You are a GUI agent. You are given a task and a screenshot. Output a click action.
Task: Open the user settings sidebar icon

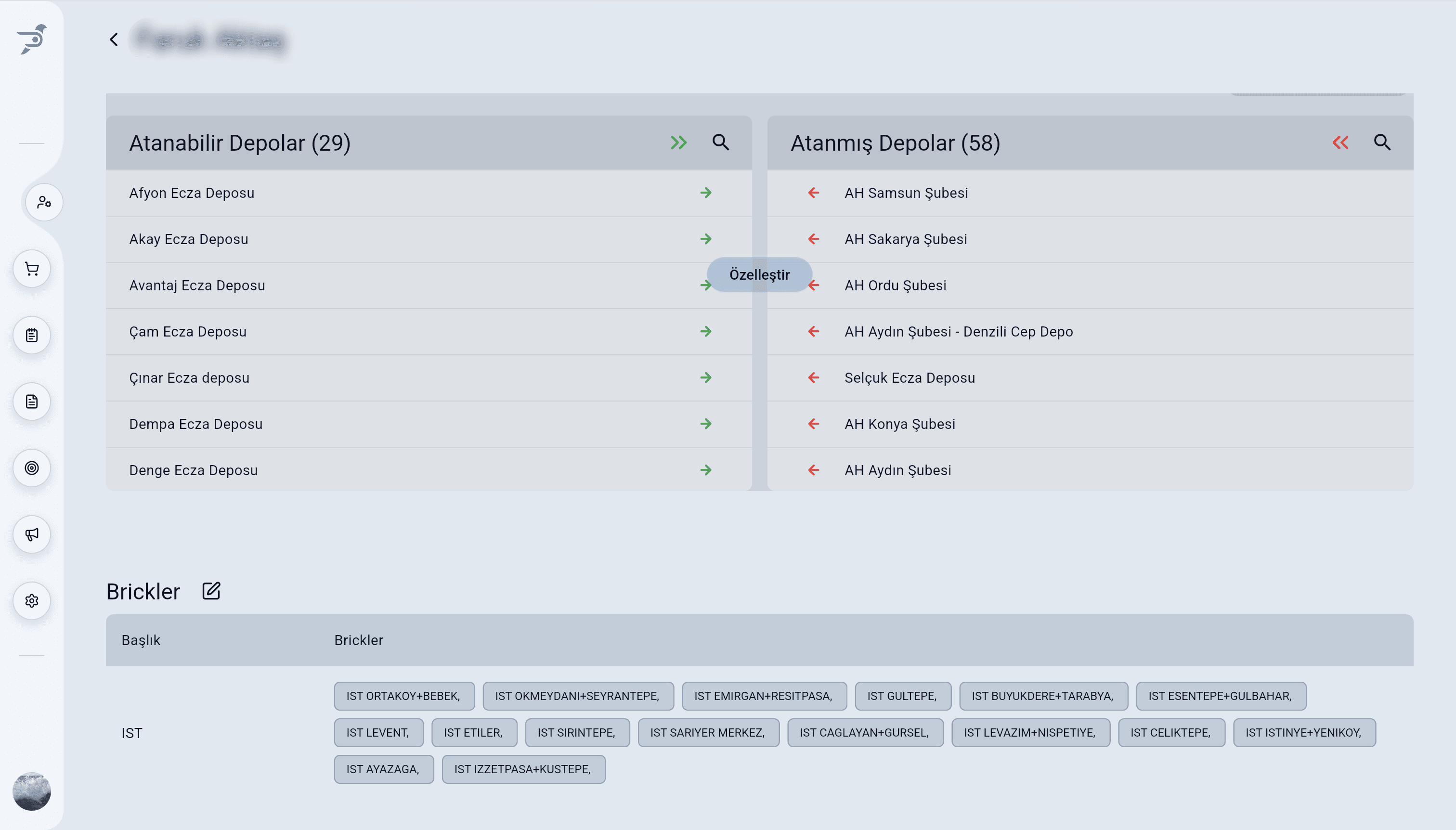click(x=44, y=202)
